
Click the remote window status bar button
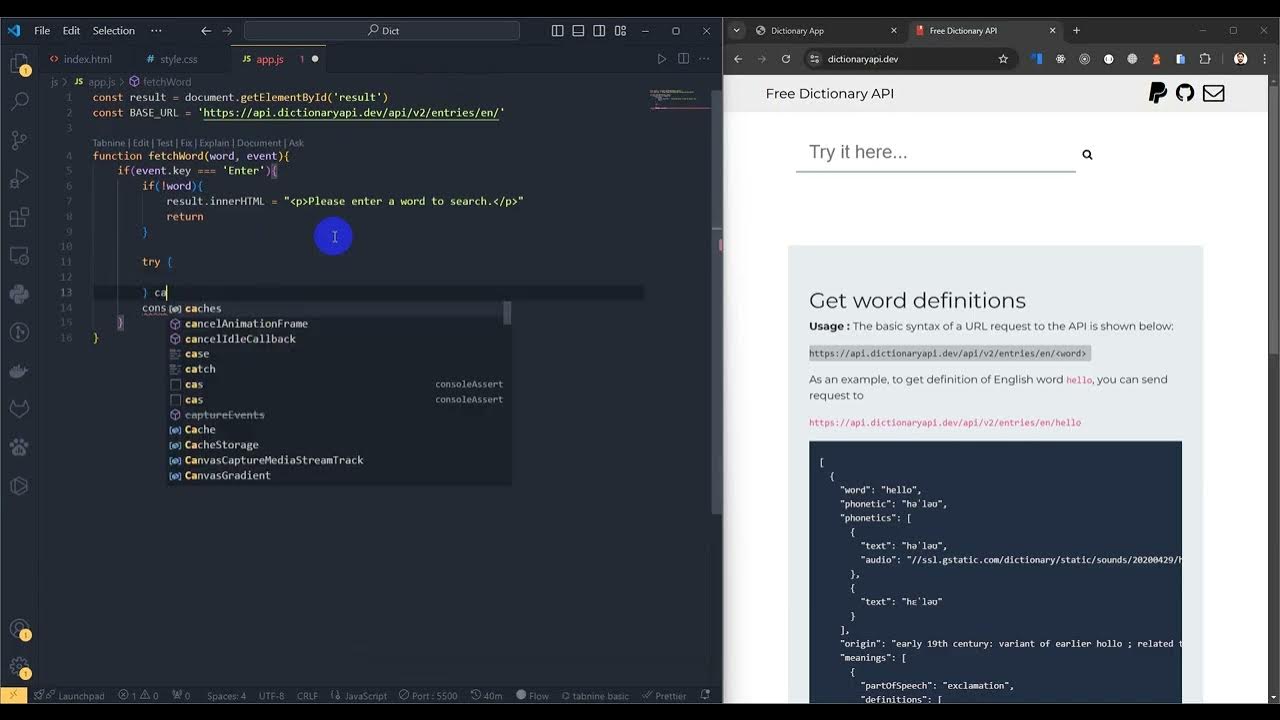[14, 695]
